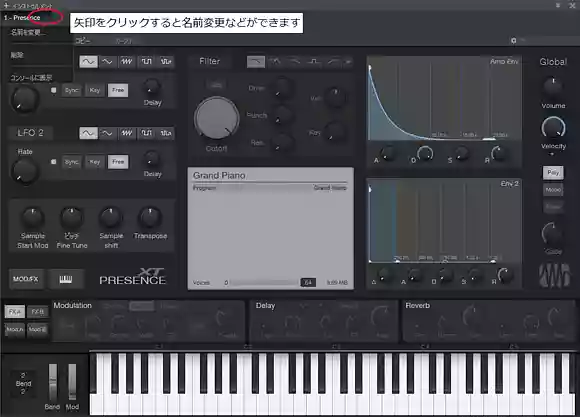Click the Grand Piano preset name field

[270, 175]
